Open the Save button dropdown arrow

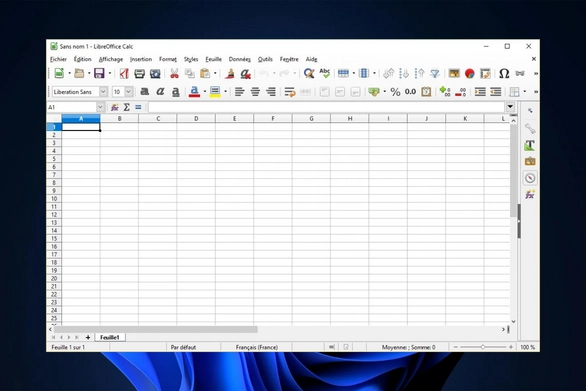point(110,73)
